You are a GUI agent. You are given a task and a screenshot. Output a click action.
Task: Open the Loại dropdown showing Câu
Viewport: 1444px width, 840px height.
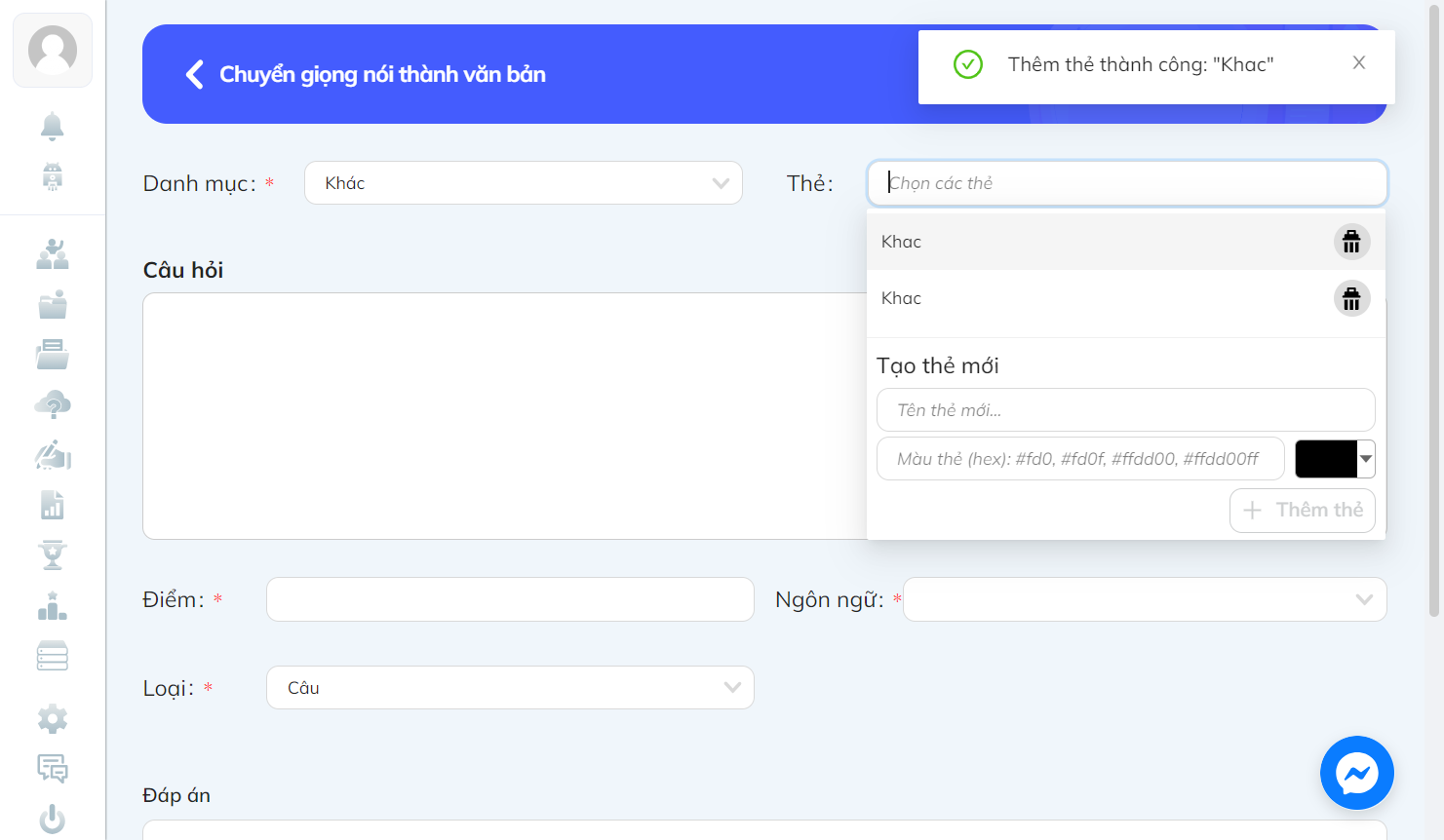(510, 688)
